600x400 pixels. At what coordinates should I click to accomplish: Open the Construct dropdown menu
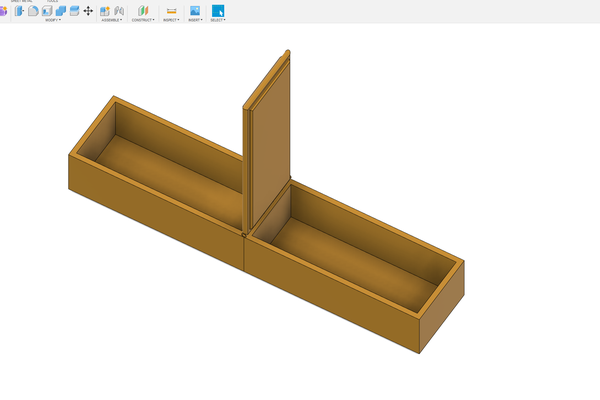click(143, 20)
